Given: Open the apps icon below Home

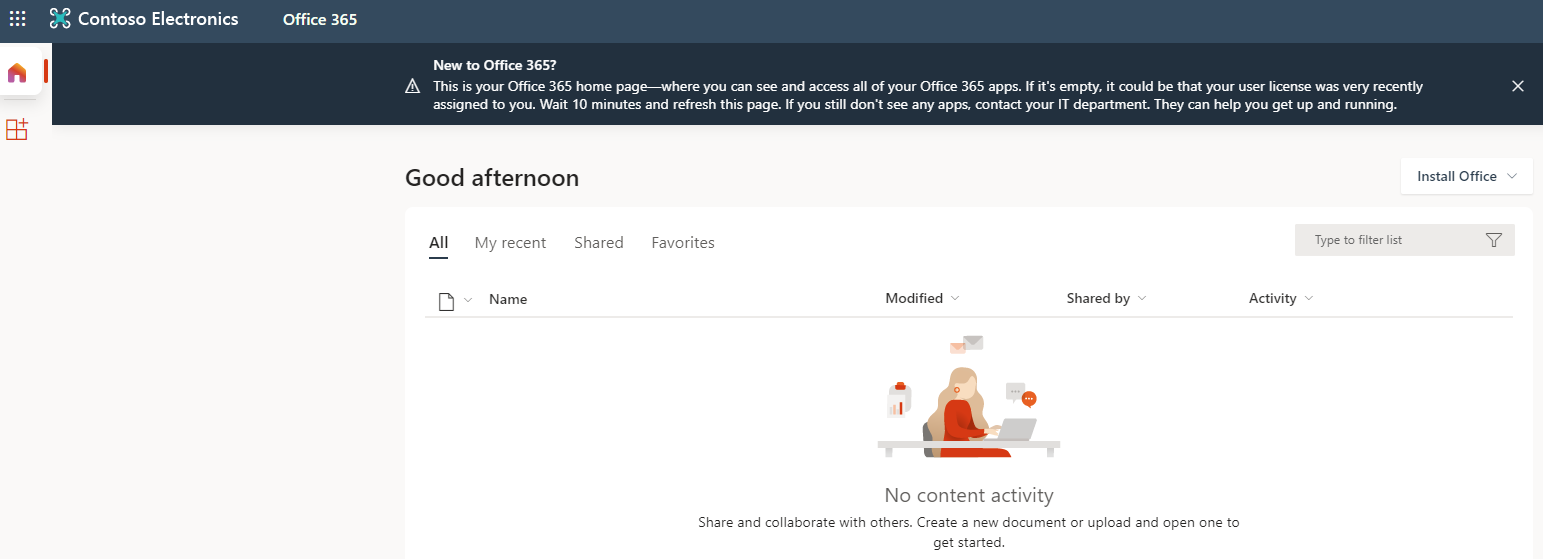Looking at the screenshot, I should pyautogui.click(x=17, y=130).
